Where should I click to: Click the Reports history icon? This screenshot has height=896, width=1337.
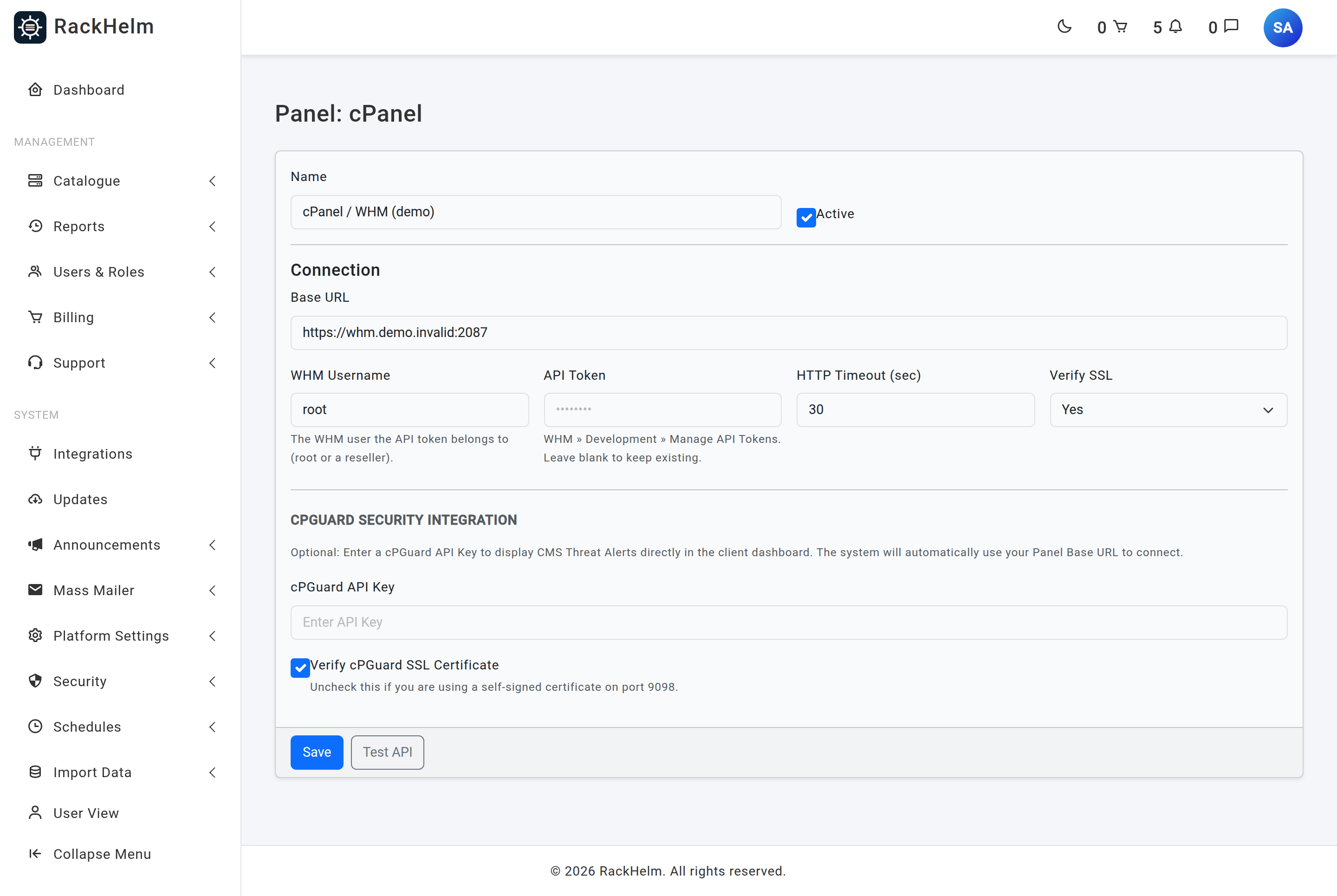pyautogui.click(x=35, y=226)
